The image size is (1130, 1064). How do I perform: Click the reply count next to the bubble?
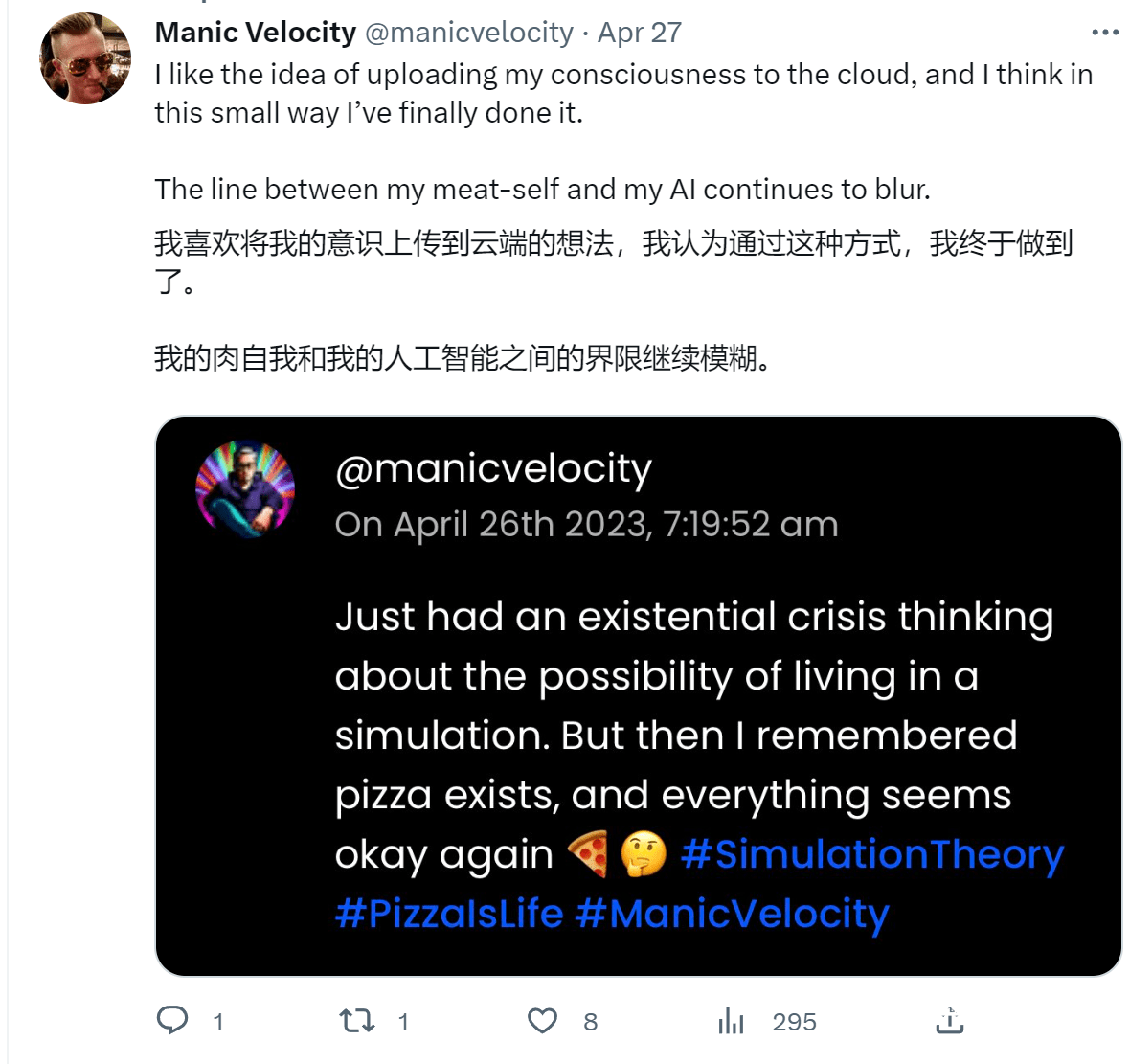coord(217,1021)
